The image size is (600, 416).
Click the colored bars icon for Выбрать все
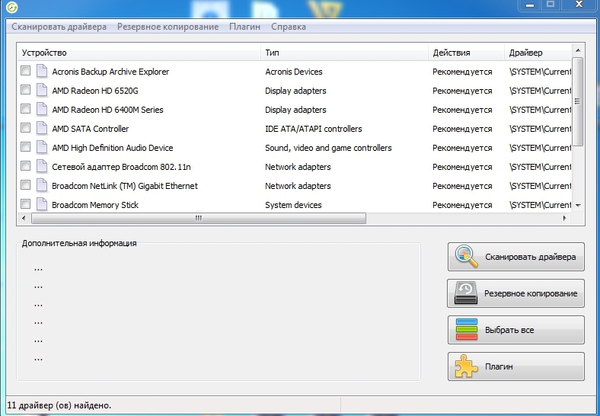coord(466,330)
